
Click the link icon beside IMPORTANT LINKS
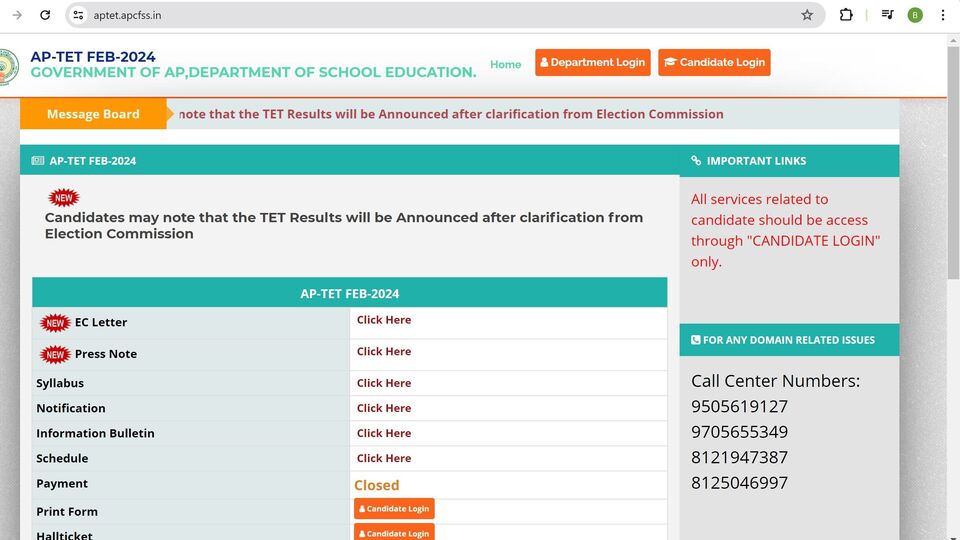click(696, 160)
